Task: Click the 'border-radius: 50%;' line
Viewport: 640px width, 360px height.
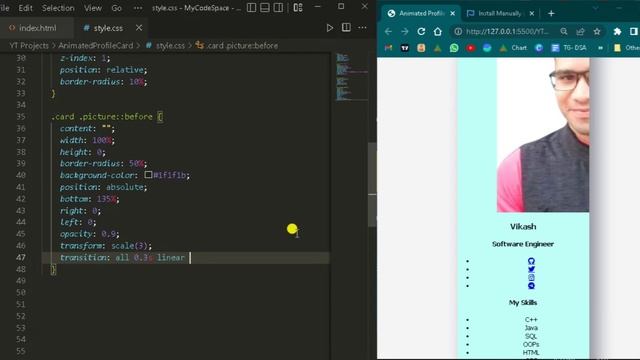Action: [x=103, y=163]
